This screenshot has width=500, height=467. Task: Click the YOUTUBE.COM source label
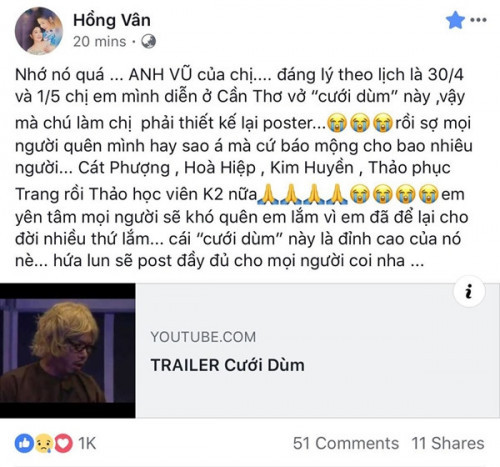[203, 337]
